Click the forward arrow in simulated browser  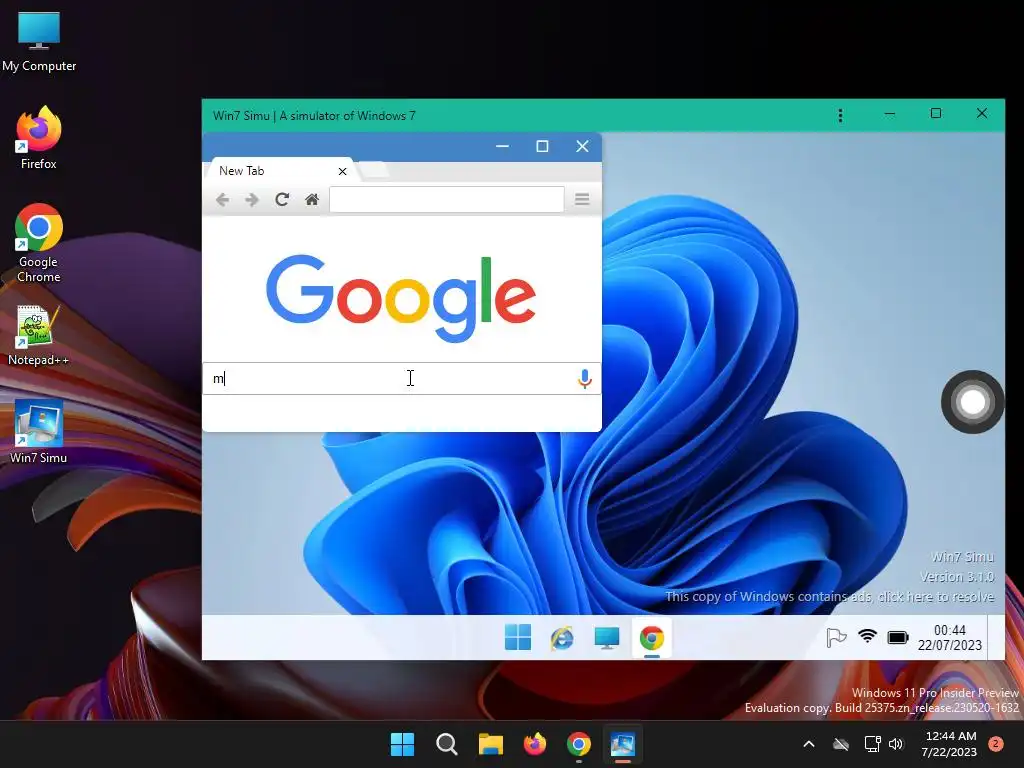(x=251, y=199)
